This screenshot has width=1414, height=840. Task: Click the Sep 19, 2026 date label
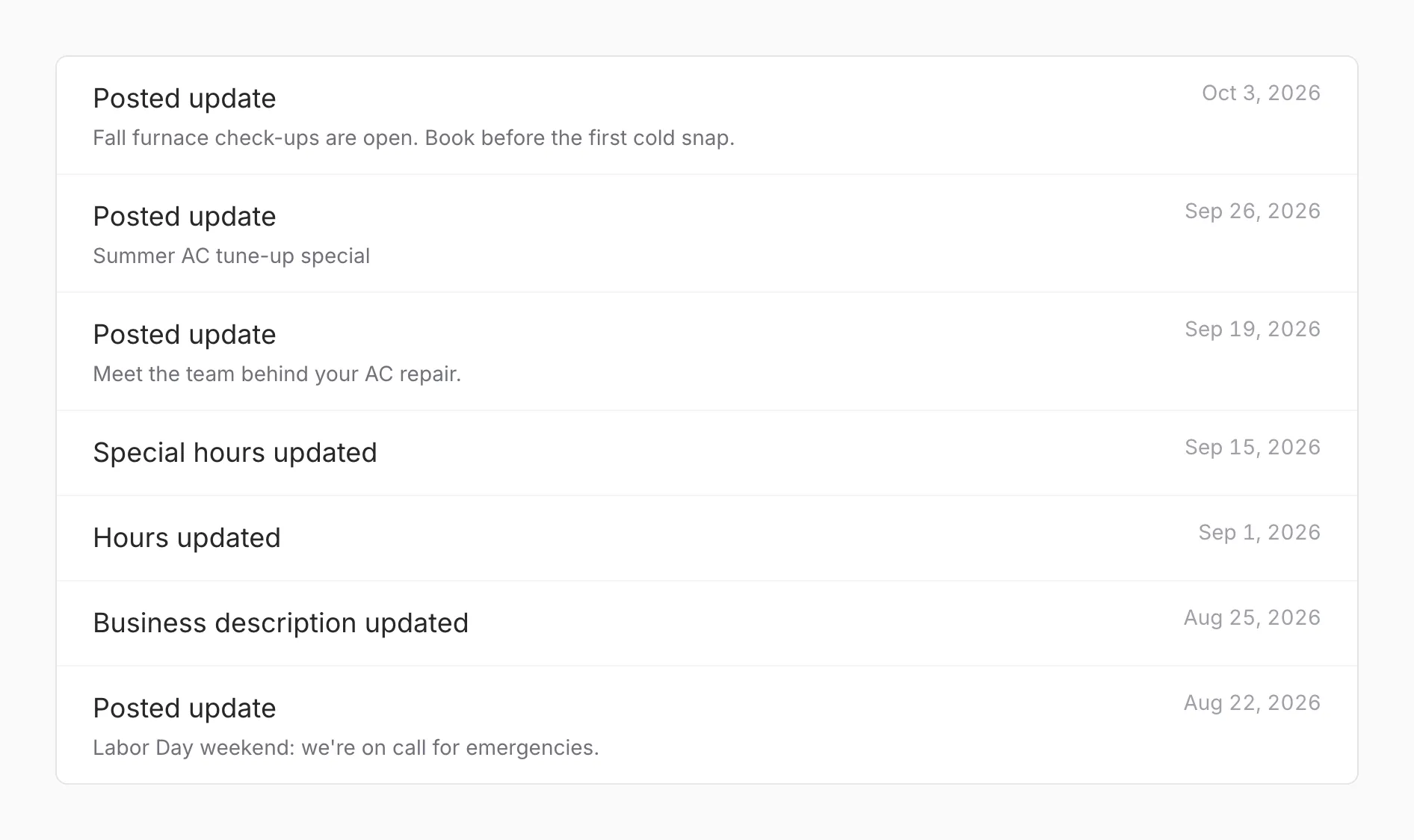click(1253, 329)
